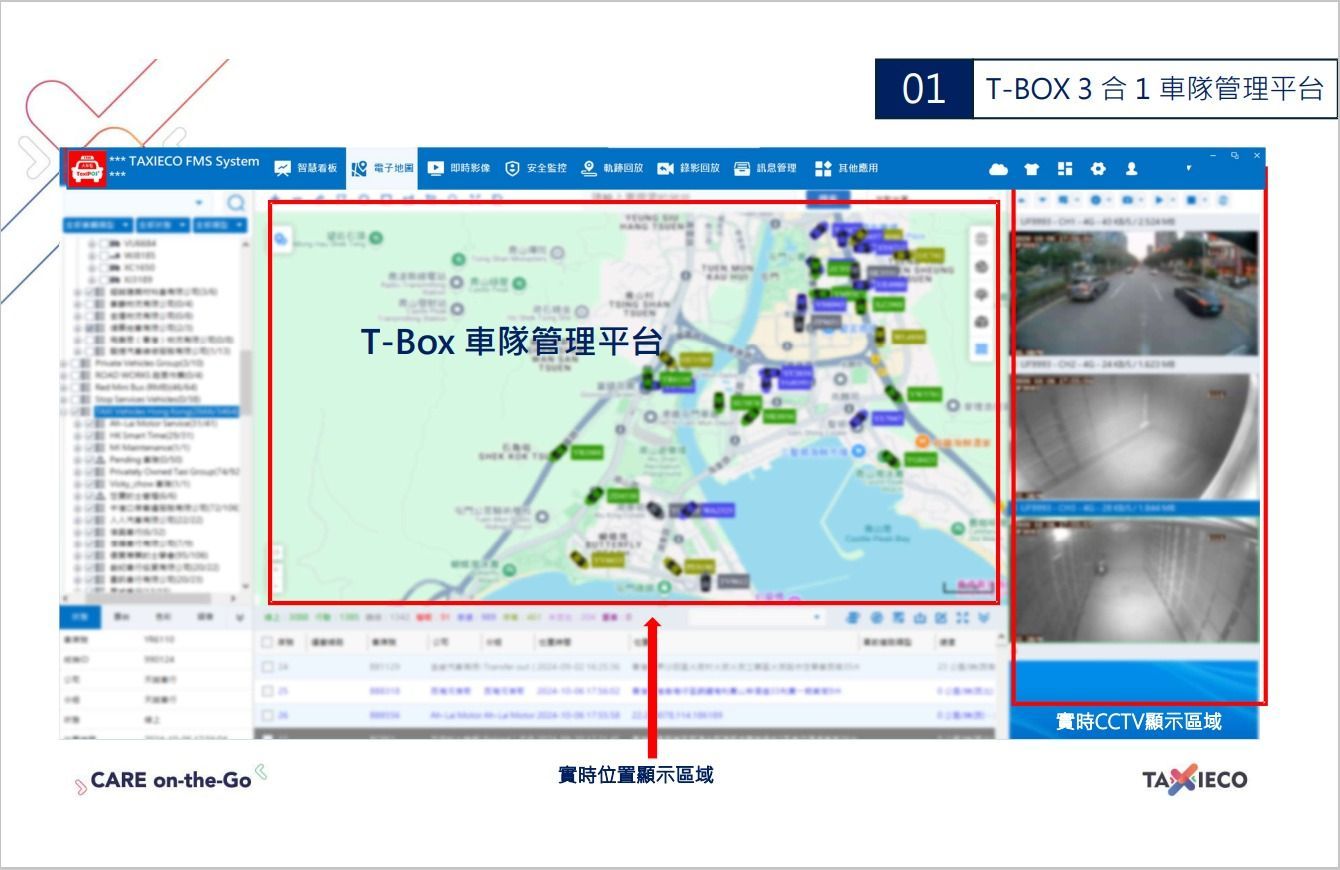Open the 軌跡回放 tab
The width and height of the screenshot is (1340, 870).
tap(612, 169)
